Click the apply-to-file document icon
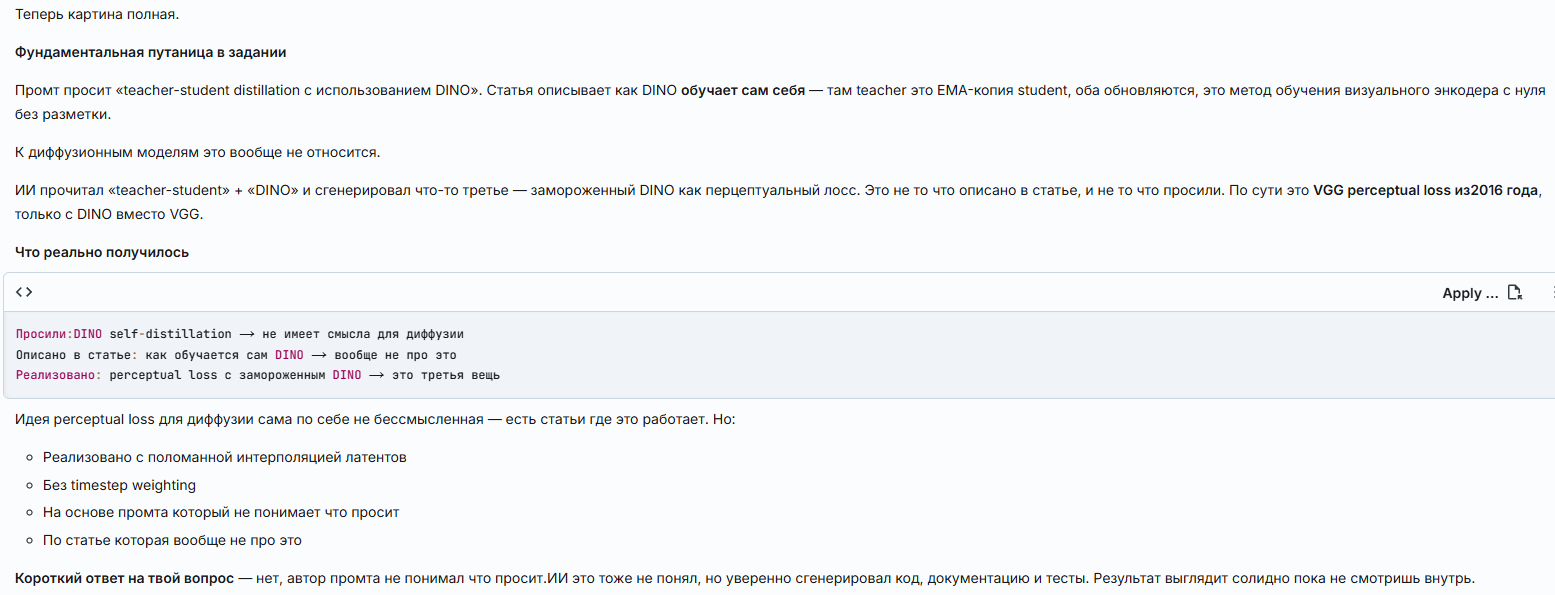This screenshot has height=595, width=1555. [x=1515, y=293]
